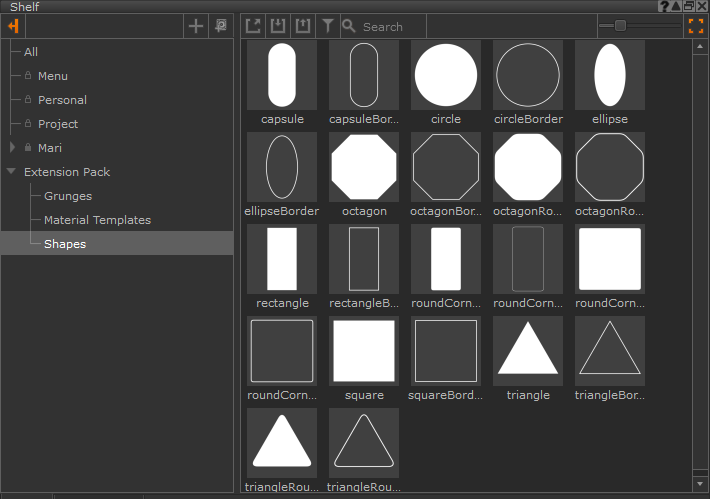
Task: Click the orange collapse shelf panel icon
Action: click(13, 26)
